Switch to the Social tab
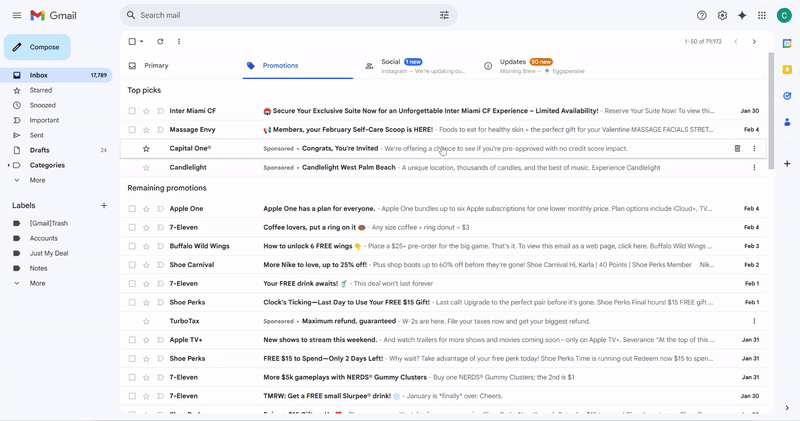Viewport: 800px width, 421px height. pos(416,66)
